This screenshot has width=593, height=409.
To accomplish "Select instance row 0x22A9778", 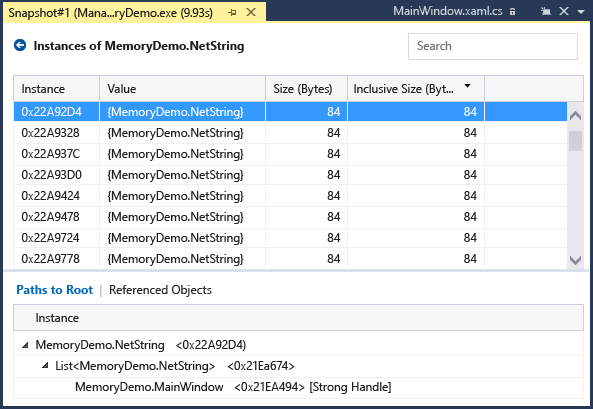I will point(290,259).
